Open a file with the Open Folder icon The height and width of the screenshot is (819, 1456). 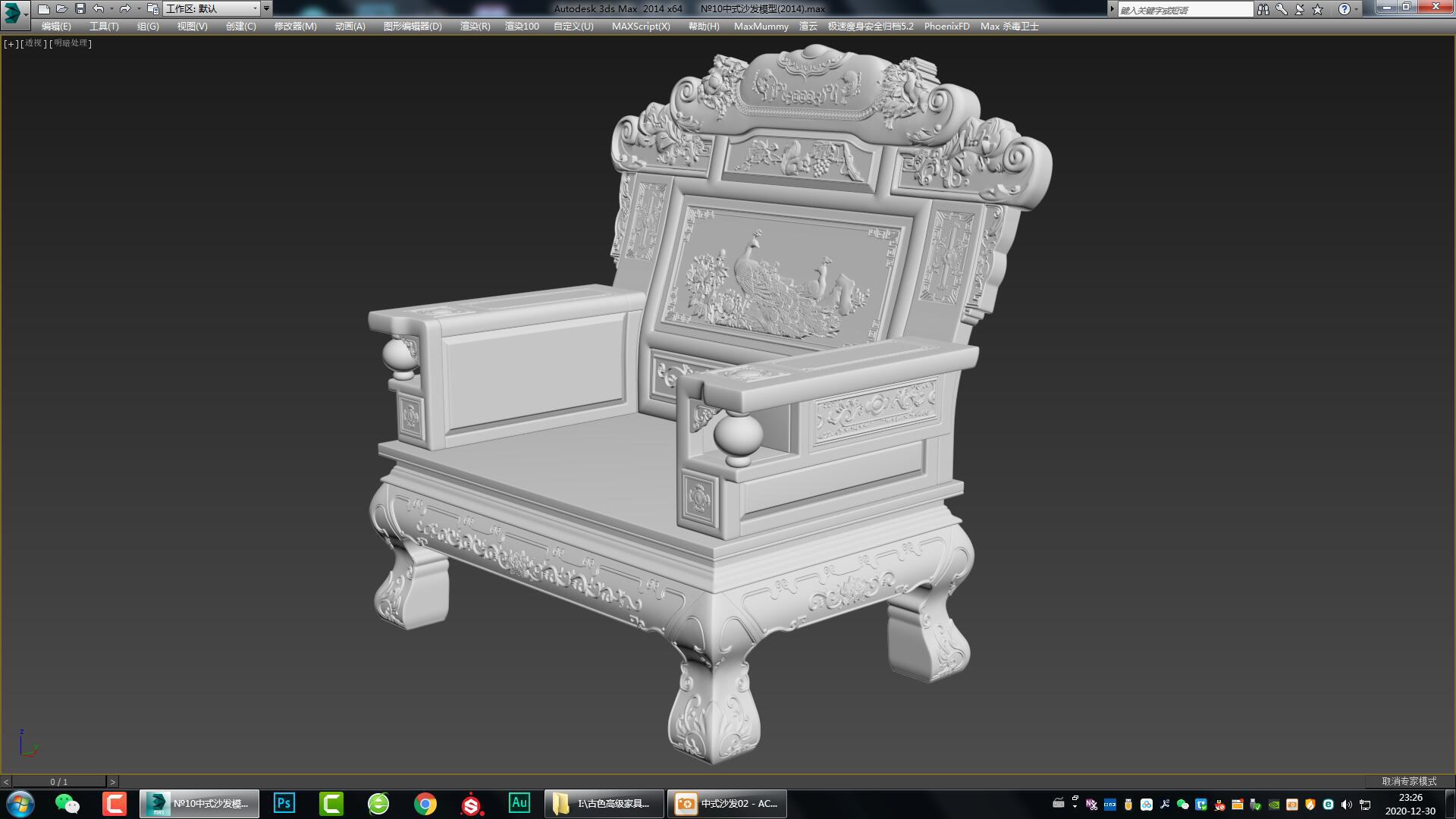tap(61, 9)
